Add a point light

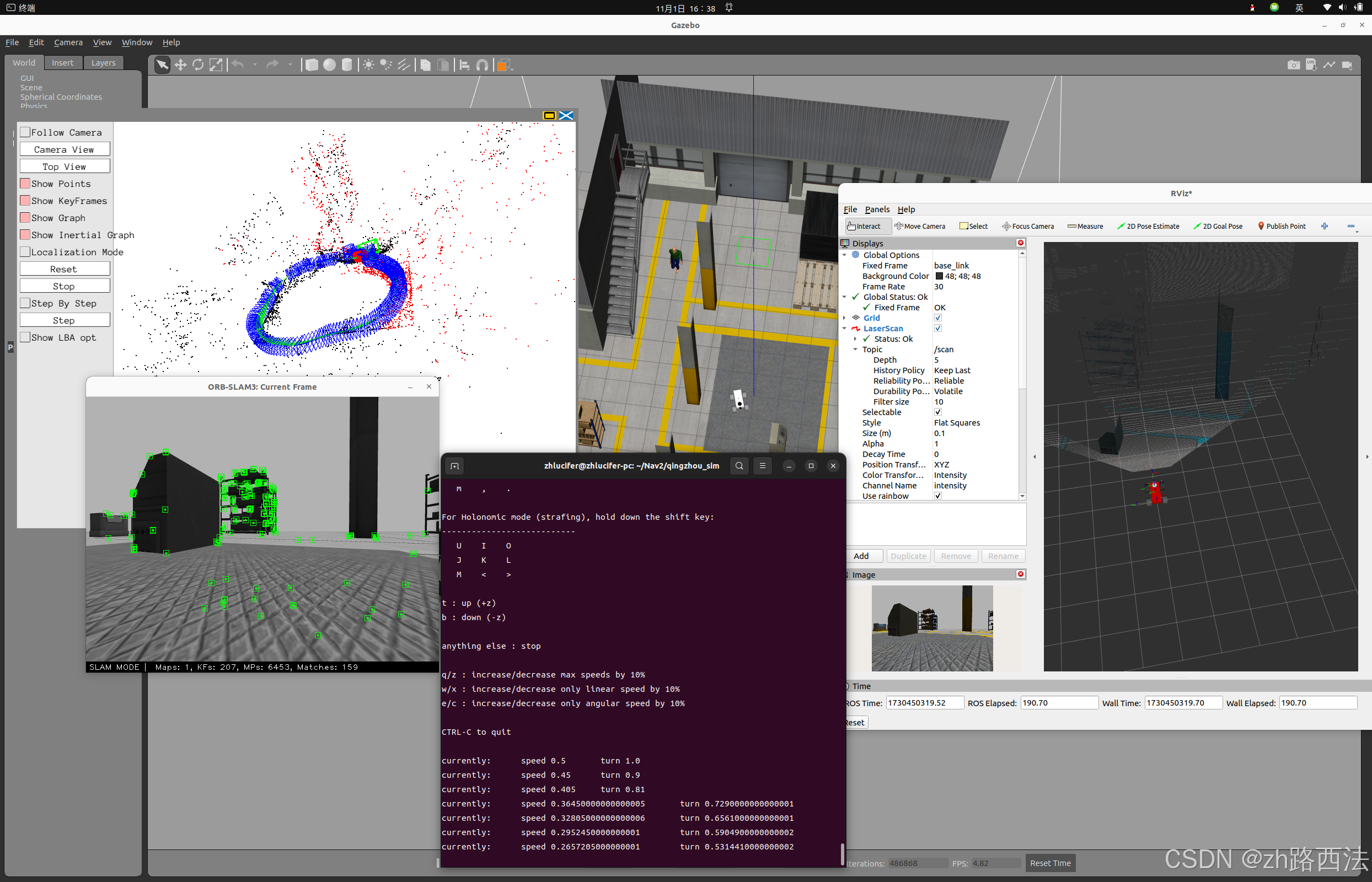pos(368,64)
